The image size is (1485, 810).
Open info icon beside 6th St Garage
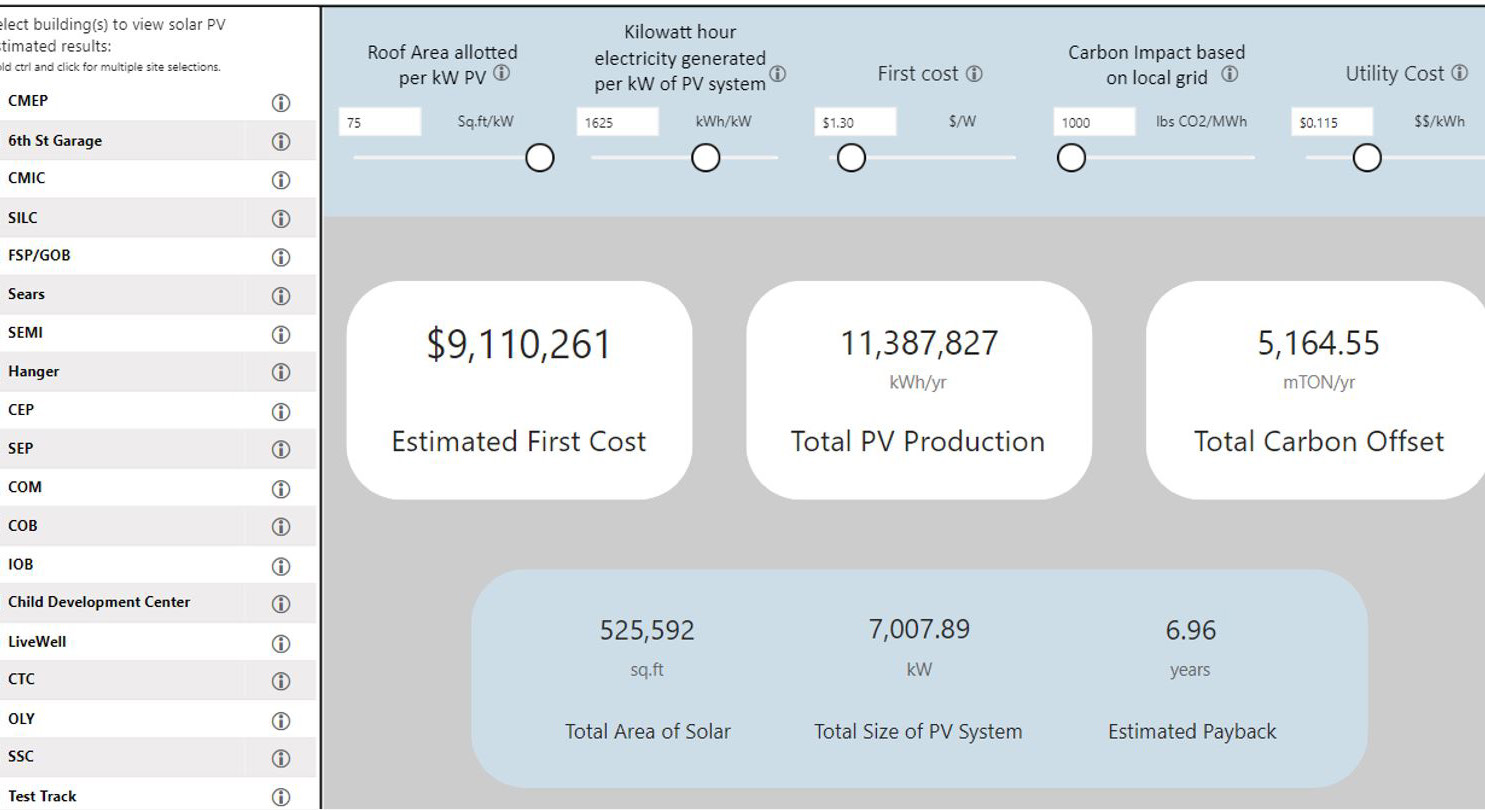tap(281, 141)
